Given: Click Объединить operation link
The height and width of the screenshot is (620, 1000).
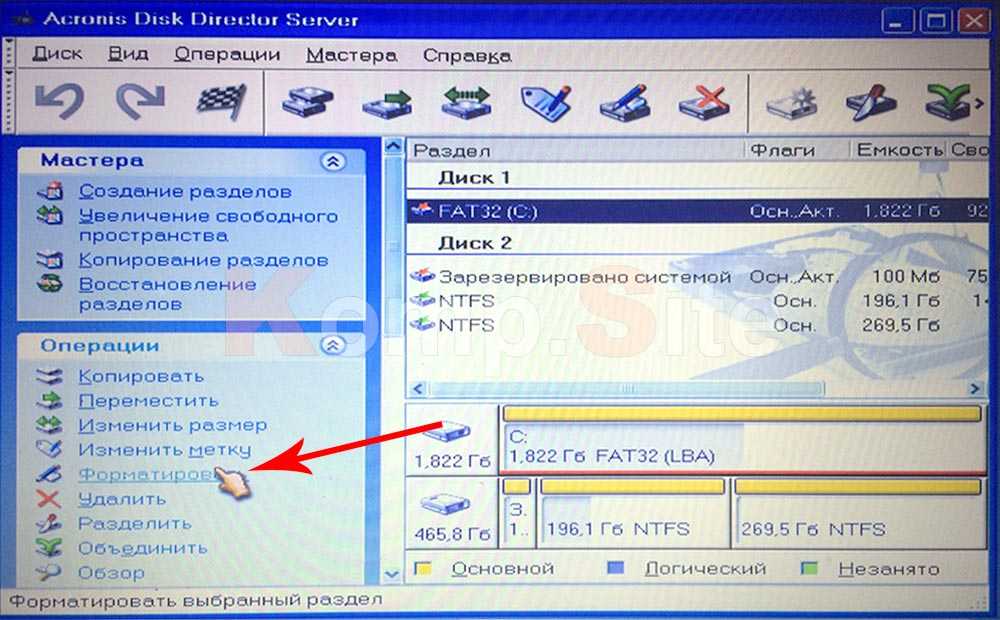Looking at the screenshot, I should pyautogui.click(x=143, y=548).
